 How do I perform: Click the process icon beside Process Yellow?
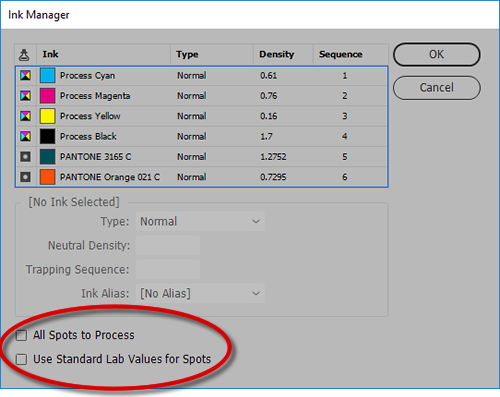tap(25, 116)
